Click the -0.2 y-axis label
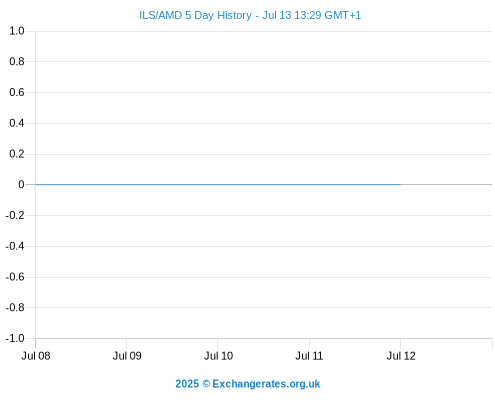The width and height of the screenshot is (495, 400). 15,215
